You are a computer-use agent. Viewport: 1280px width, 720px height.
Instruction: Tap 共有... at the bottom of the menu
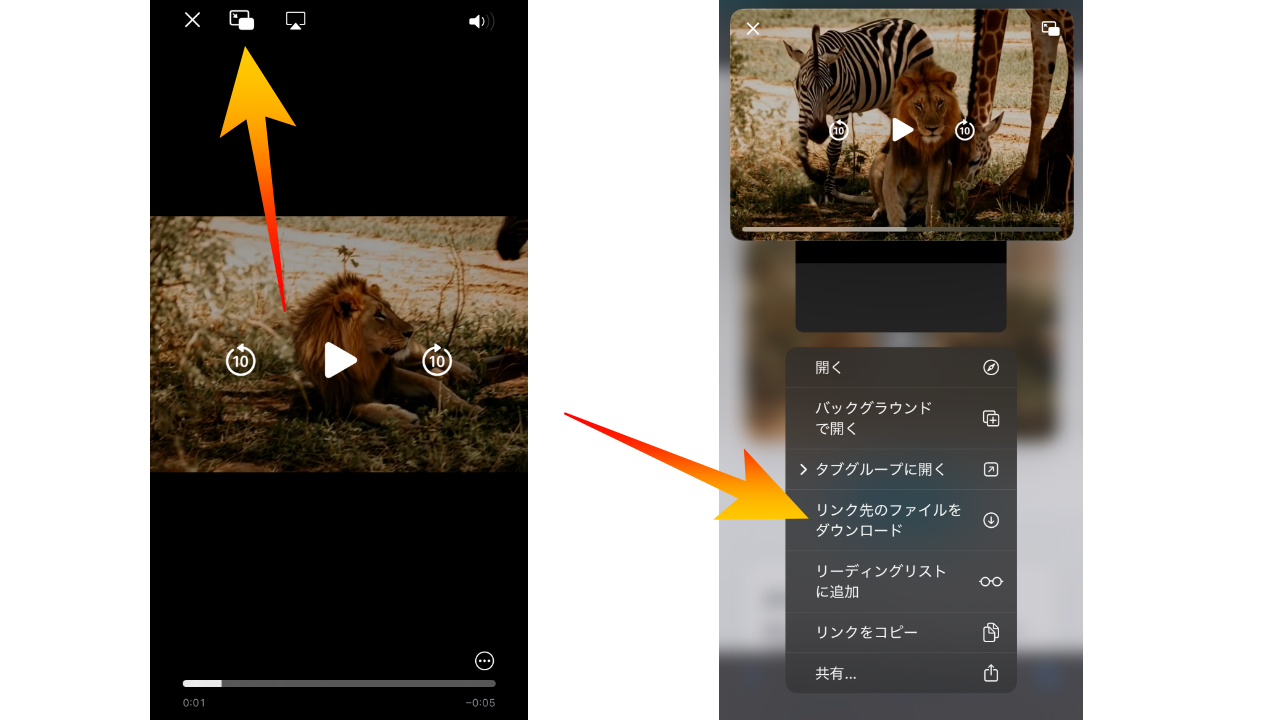click(835, 672)
